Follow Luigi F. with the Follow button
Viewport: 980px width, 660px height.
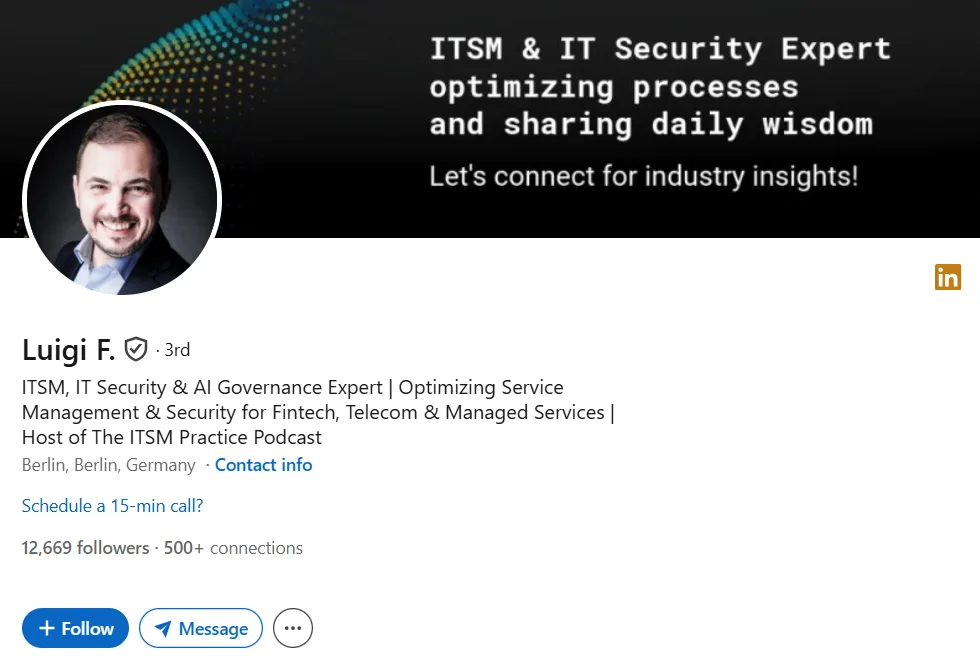coord(75,628)
